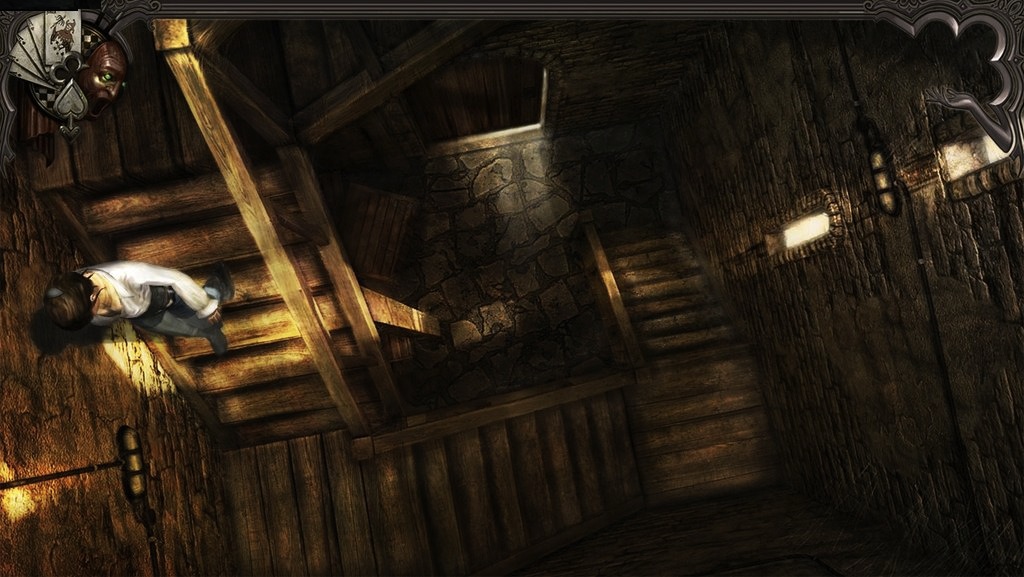1024x577 pixels.
Task: Click the glowing rectangular window on the stone wall
Action: coord(805,230)
